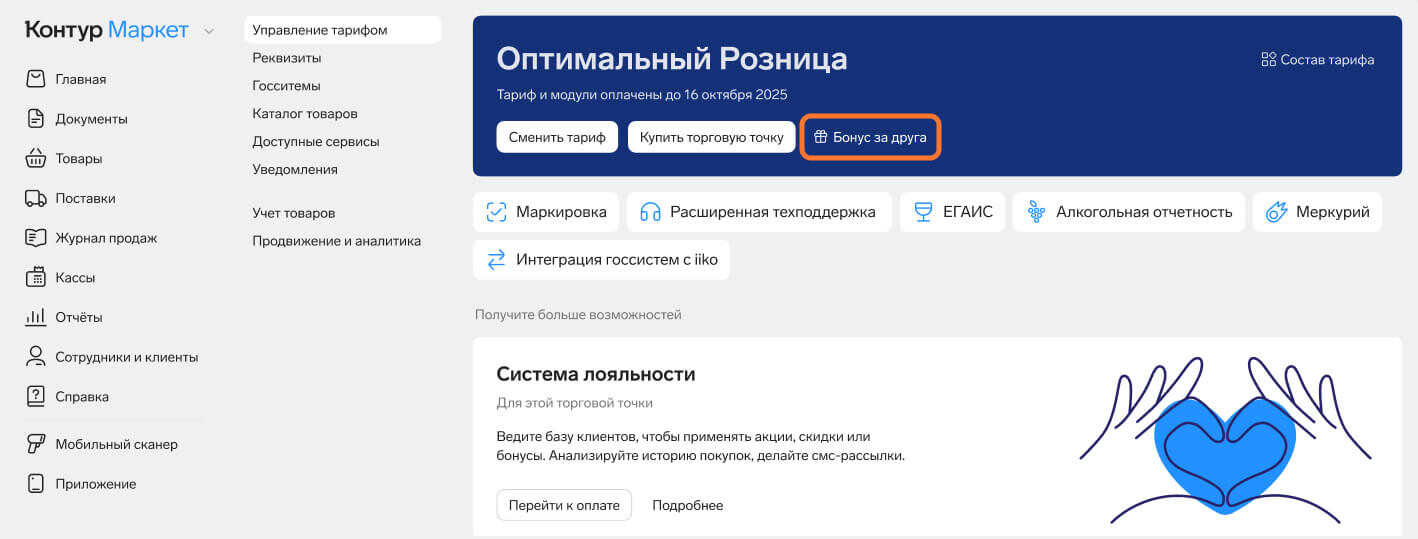The image size is (1418, 539).
Task: Click the Маркировка checkmark icon
Action: click(496, 212)
